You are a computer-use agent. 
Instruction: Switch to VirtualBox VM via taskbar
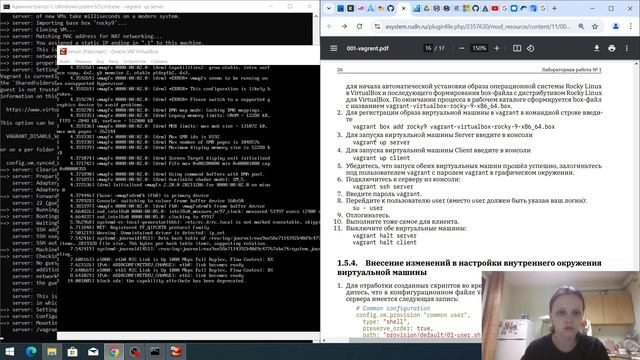(176, 351)
